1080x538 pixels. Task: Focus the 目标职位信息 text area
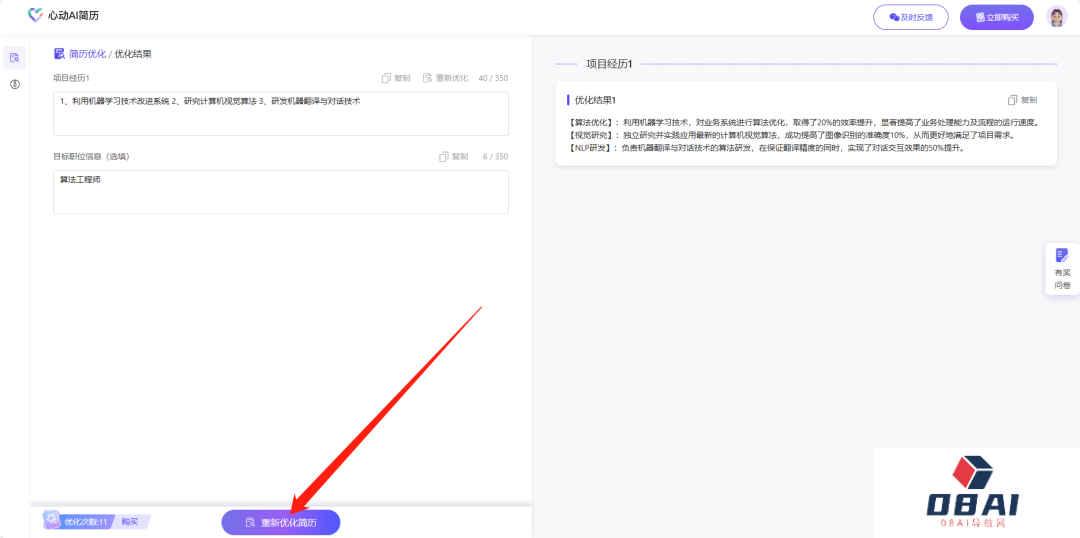click(x=281, y=192)
